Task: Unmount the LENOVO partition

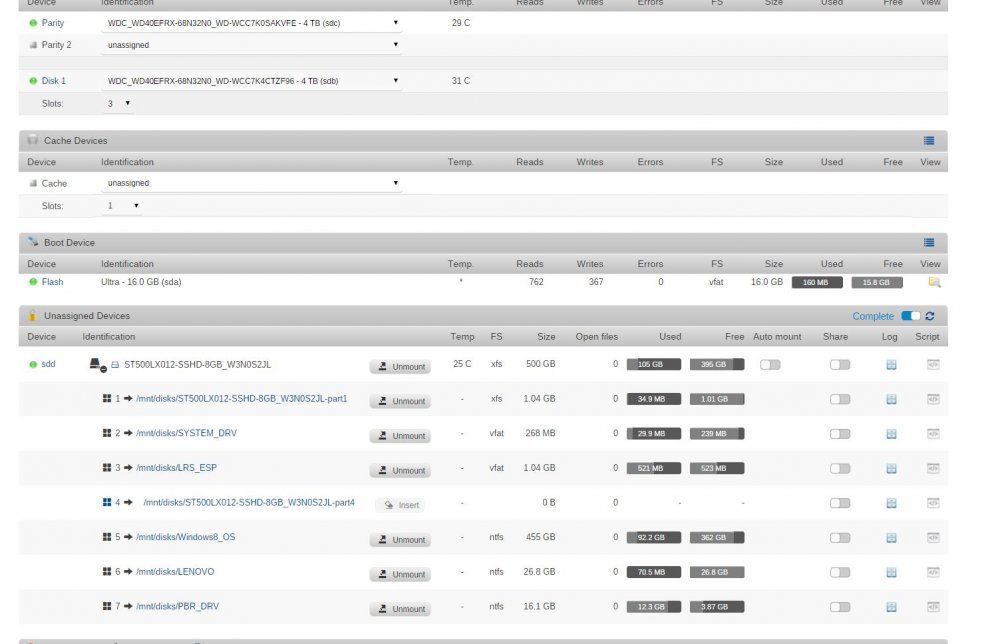Action: [401, 574]
